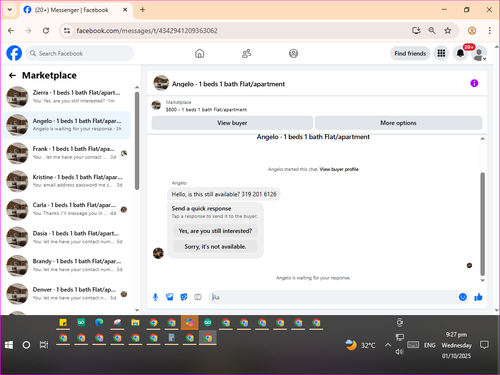View site information icon in address bar
This screenshot has width=500, height=375.
tap(67, 31)
